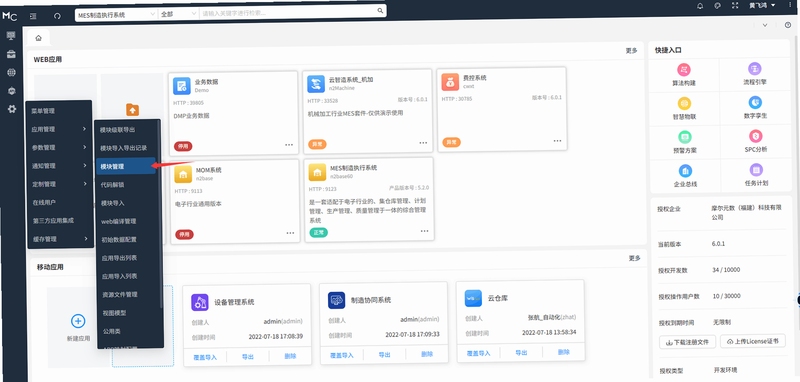This screenshot has width=800, height=382.
Task: Open the three-dot menu on 业务数据 card
Action: point(289,145)
